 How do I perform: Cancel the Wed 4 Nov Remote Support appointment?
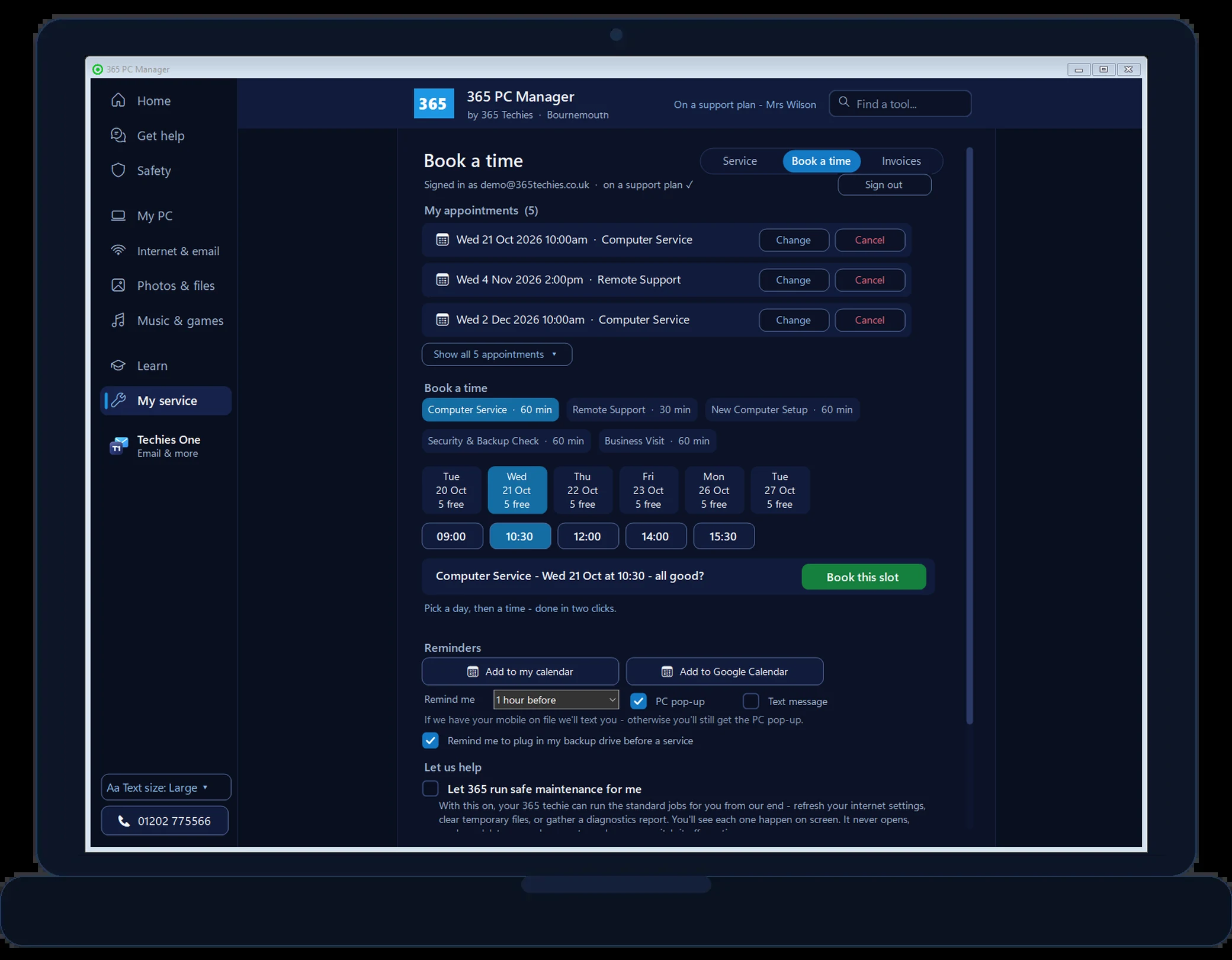point(870,280)
